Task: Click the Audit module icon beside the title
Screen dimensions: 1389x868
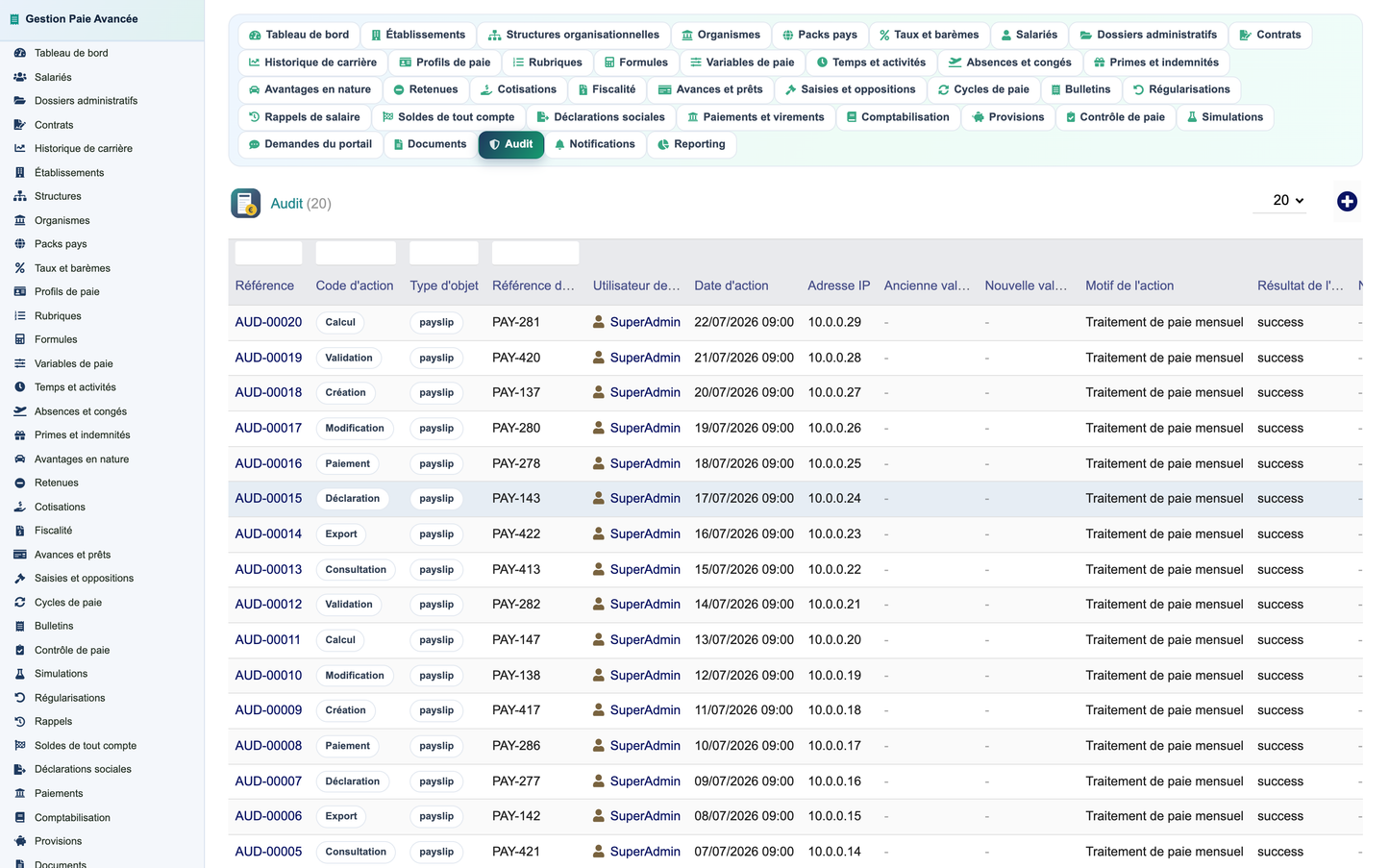Action: (x=246, y=203)
